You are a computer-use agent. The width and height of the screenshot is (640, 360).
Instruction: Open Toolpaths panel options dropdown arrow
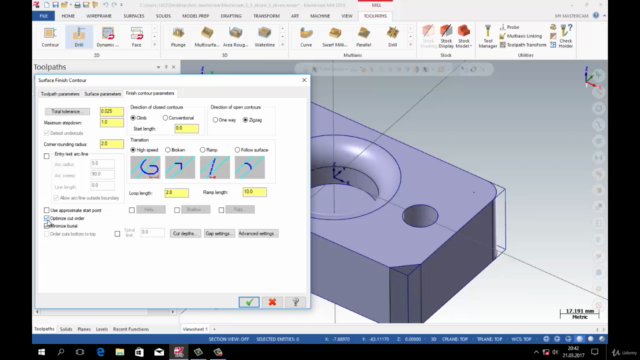[x=158, y=67]
